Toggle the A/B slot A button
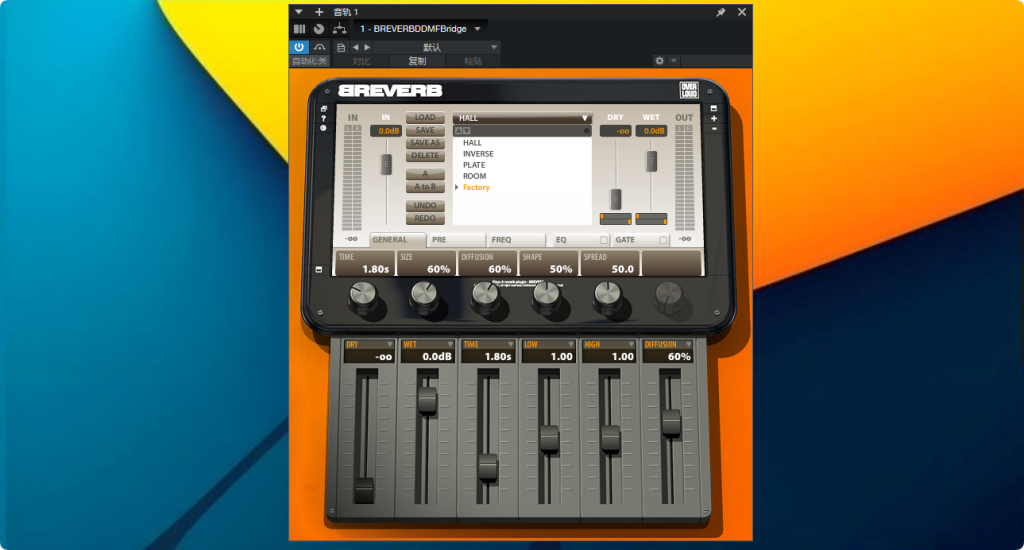This screenshot has width=1024, height=550. pos(425,174)
